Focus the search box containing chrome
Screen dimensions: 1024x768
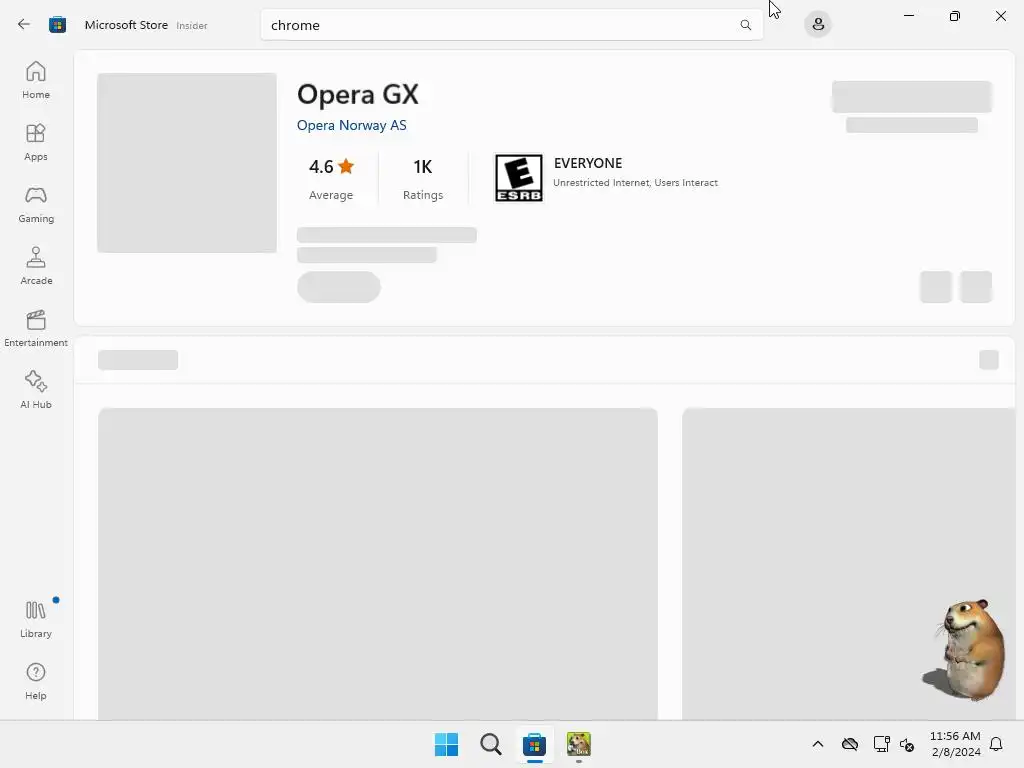(511, 25)
